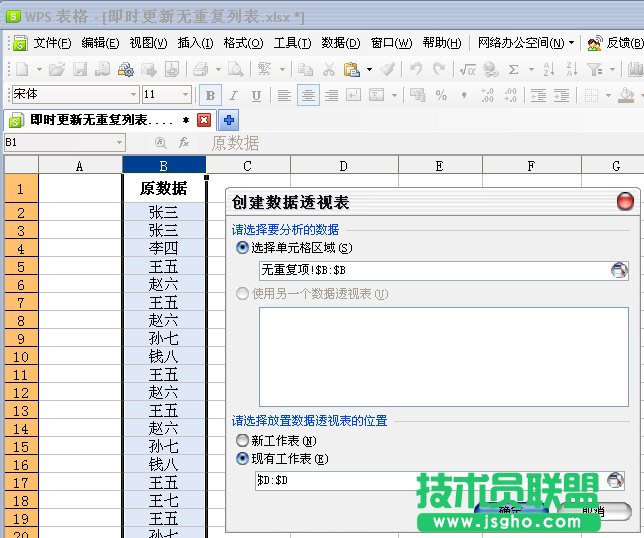Open the font name 宋体 dropdown
Image resolution: width=644 pixels, height=538 pixels.
point(133,94)
